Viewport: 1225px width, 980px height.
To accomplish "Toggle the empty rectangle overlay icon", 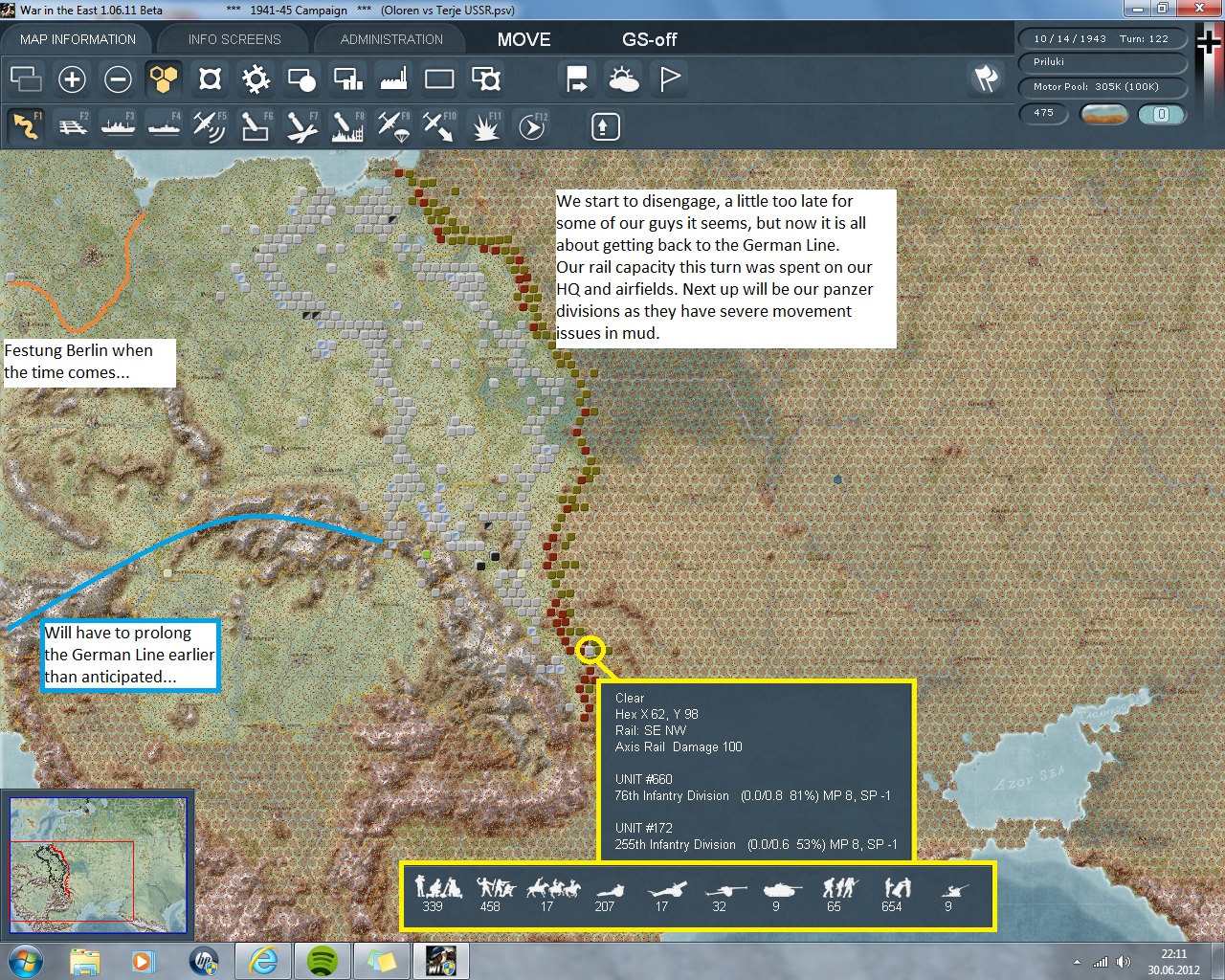I will pos(439,78).
